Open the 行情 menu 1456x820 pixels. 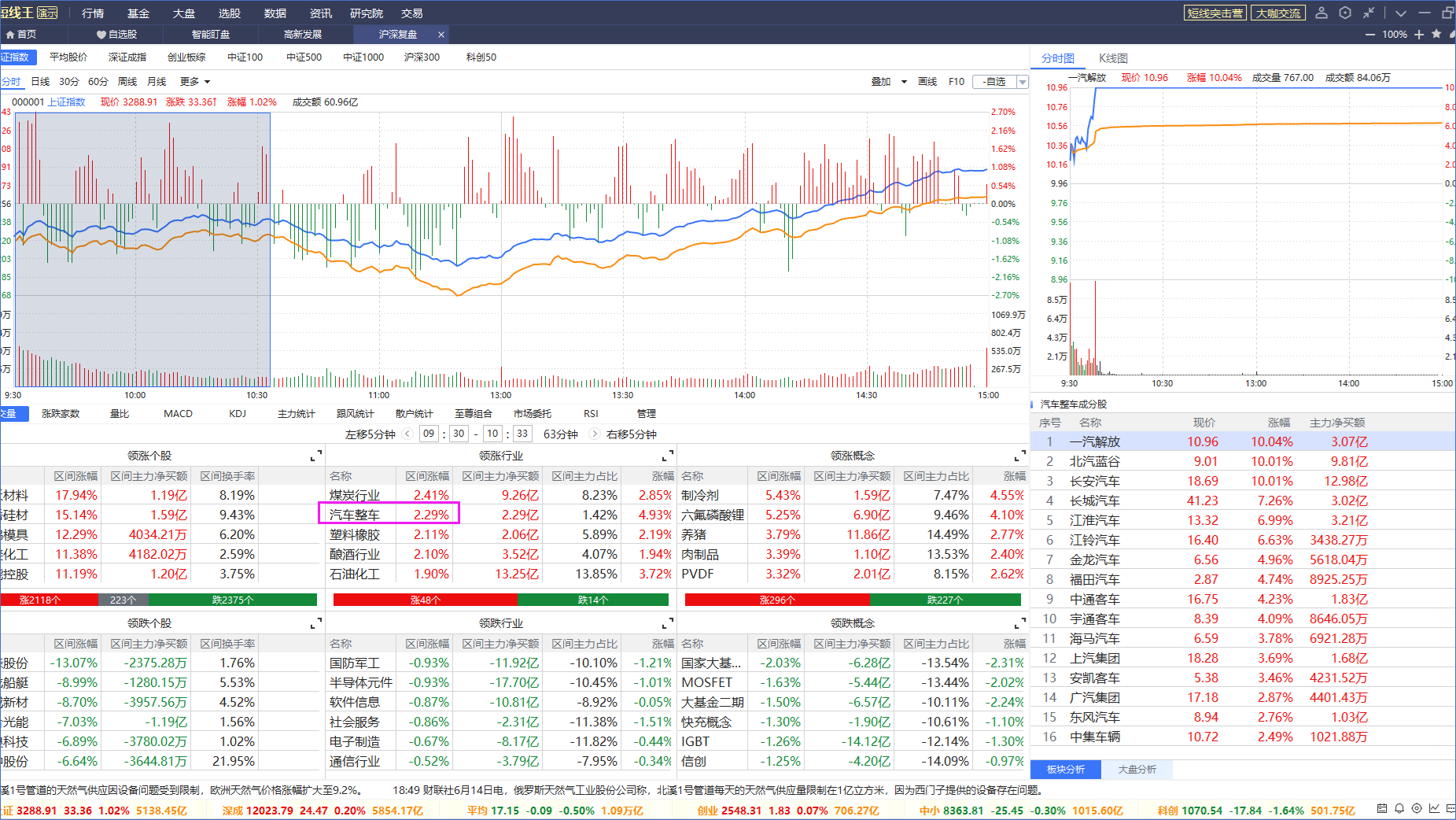point(93,13)
